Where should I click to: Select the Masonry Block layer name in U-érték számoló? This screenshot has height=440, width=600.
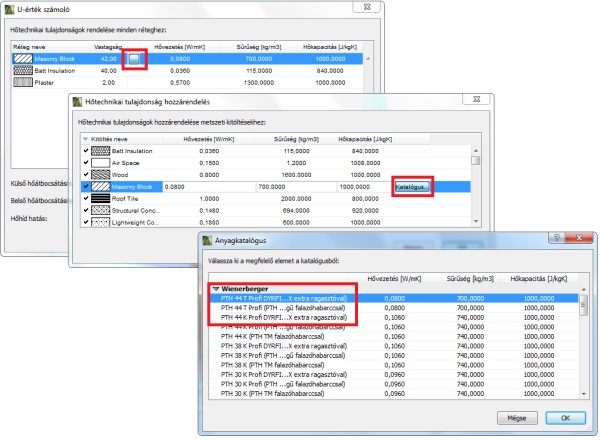[x=55, y=59]
